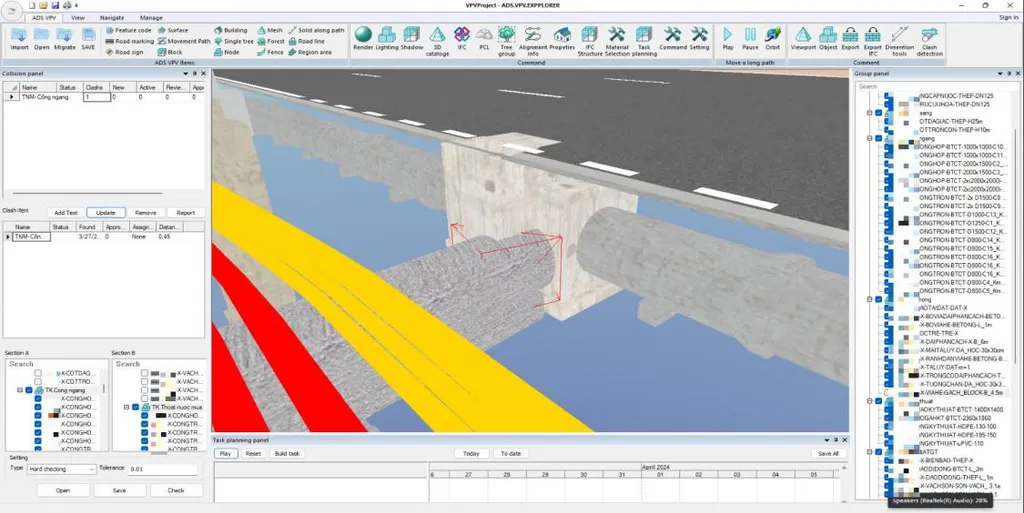Click the Update button
The image size is (1024, 513).
[x=106, y=213]
